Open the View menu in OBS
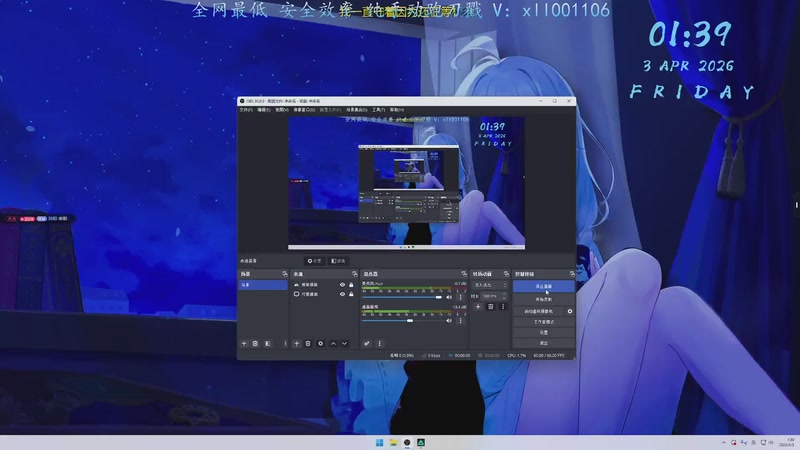Image resolution: width=800 pixels, height=450 pixels. (282, 110)
